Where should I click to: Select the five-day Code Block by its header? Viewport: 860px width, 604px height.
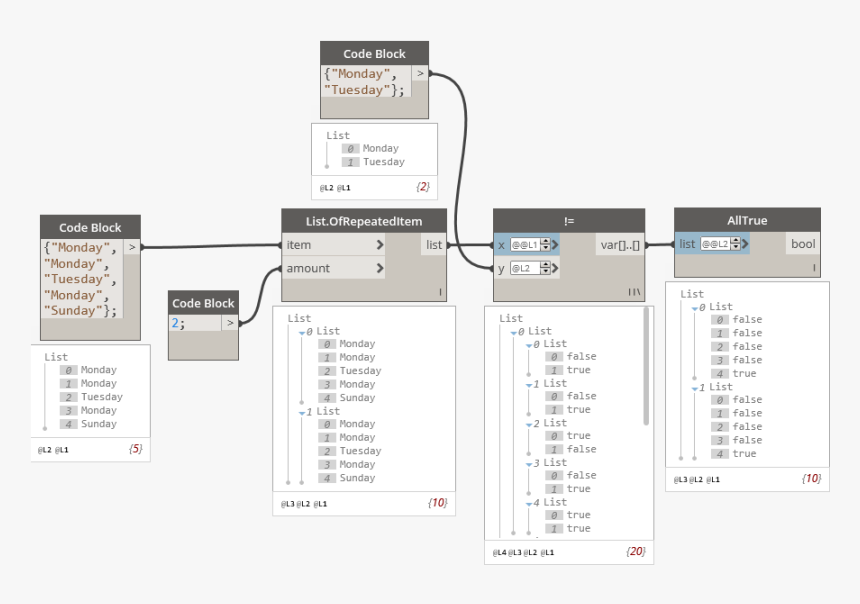88,227
